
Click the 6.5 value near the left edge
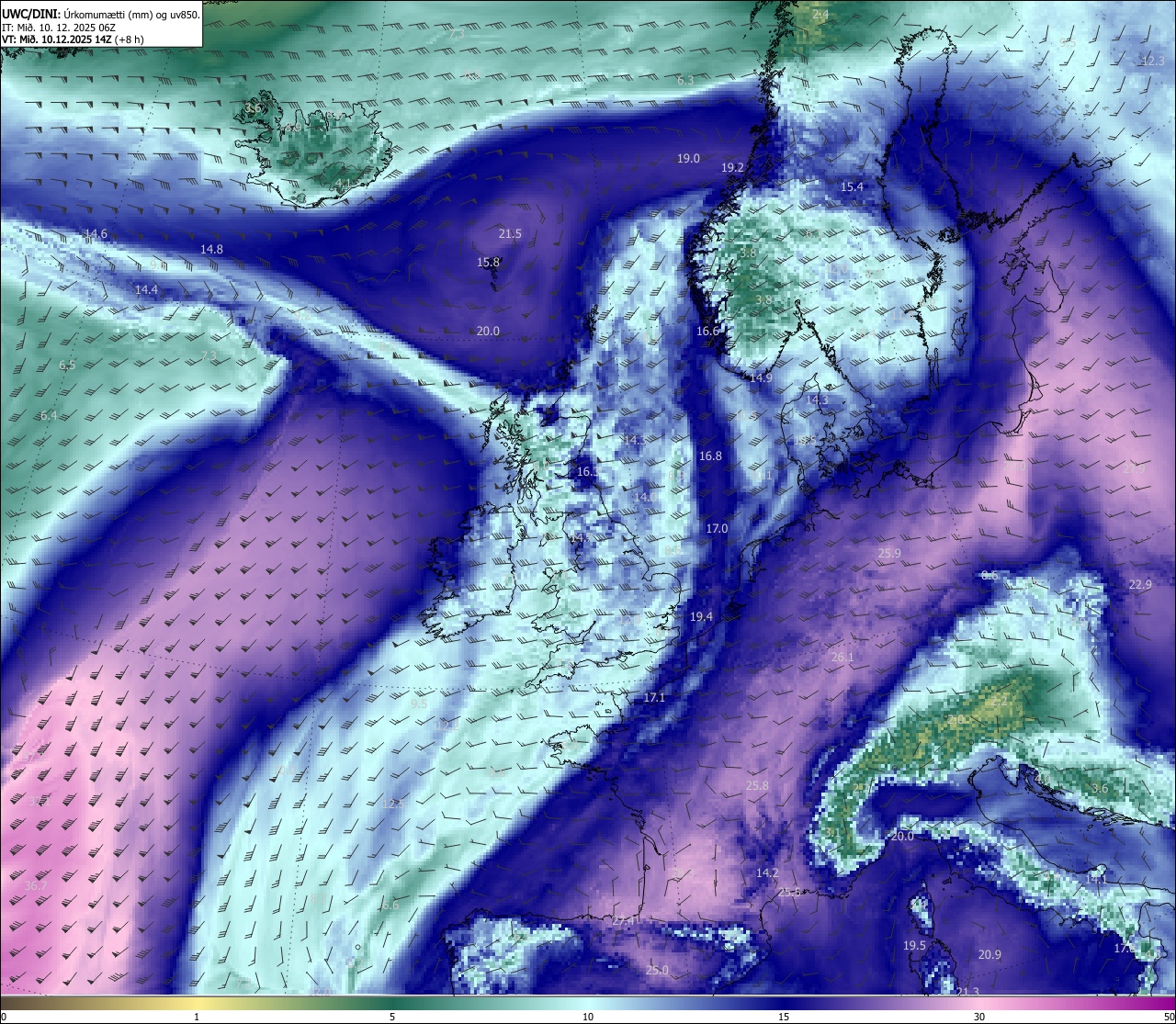[67, 366]
